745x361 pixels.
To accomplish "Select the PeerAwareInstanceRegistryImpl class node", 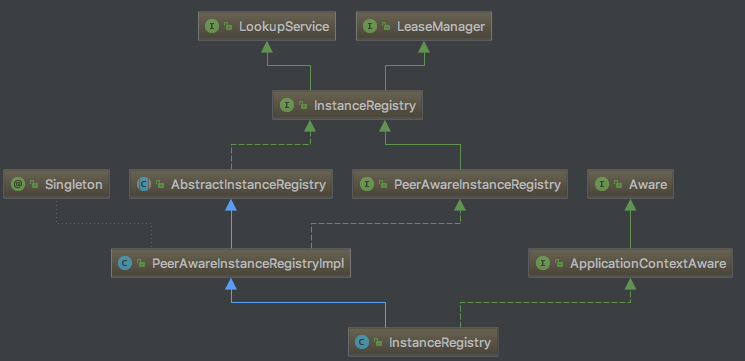I will 231,263.
